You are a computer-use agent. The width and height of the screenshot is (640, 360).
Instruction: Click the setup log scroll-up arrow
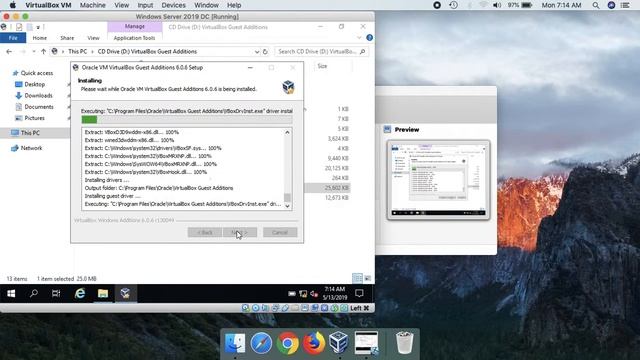pyautogui.click(x=287, y=132)
